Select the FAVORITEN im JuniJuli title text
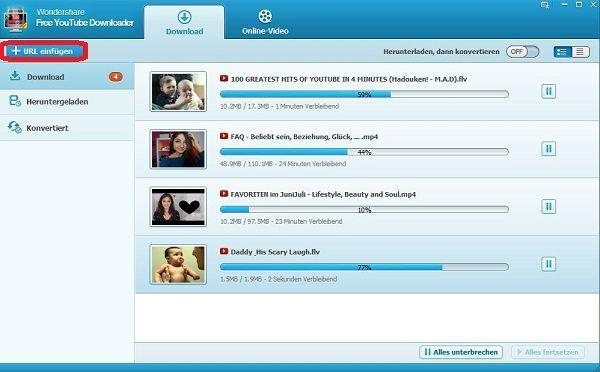The height and width of the screenshot is (372, 600). coord(323,194)
